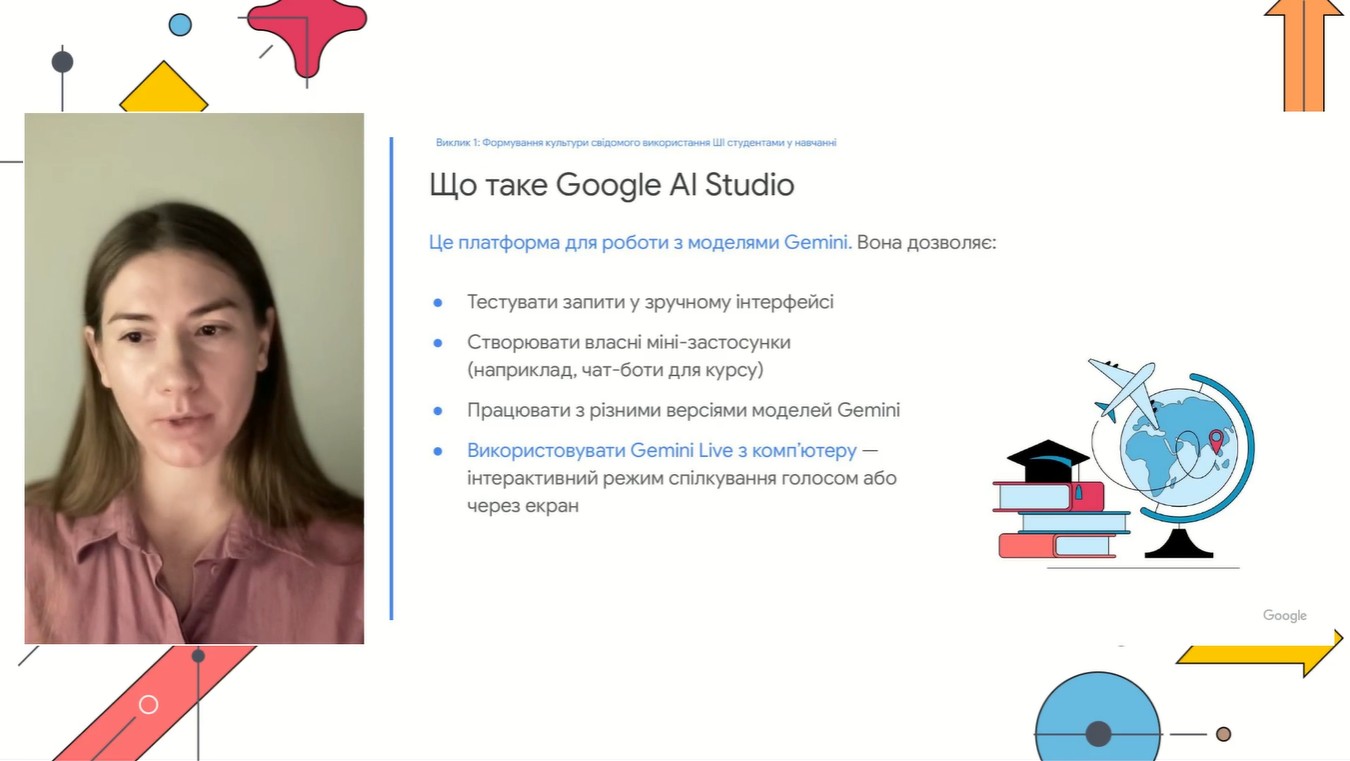Click the stack of books illustration
The height and width of the screenshot is (761, 1350).
pyautogui.click(x=1060, y=520)
